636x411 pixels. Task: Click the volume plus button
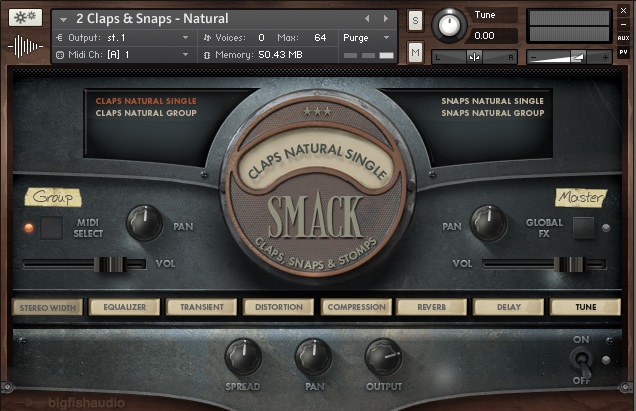(x=605, y=58)
